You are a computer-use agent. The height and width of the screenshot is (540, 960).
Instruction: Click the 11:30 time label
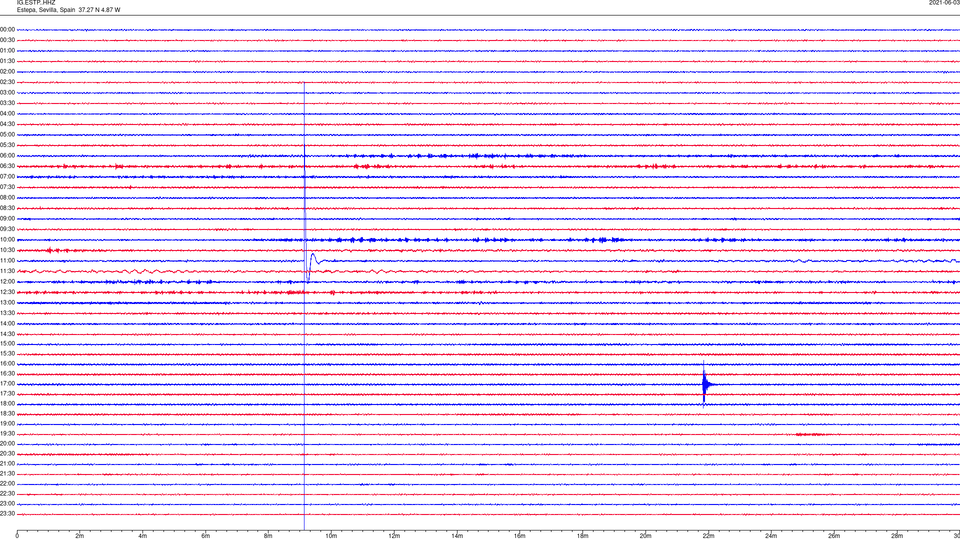(x=7, y=271)
